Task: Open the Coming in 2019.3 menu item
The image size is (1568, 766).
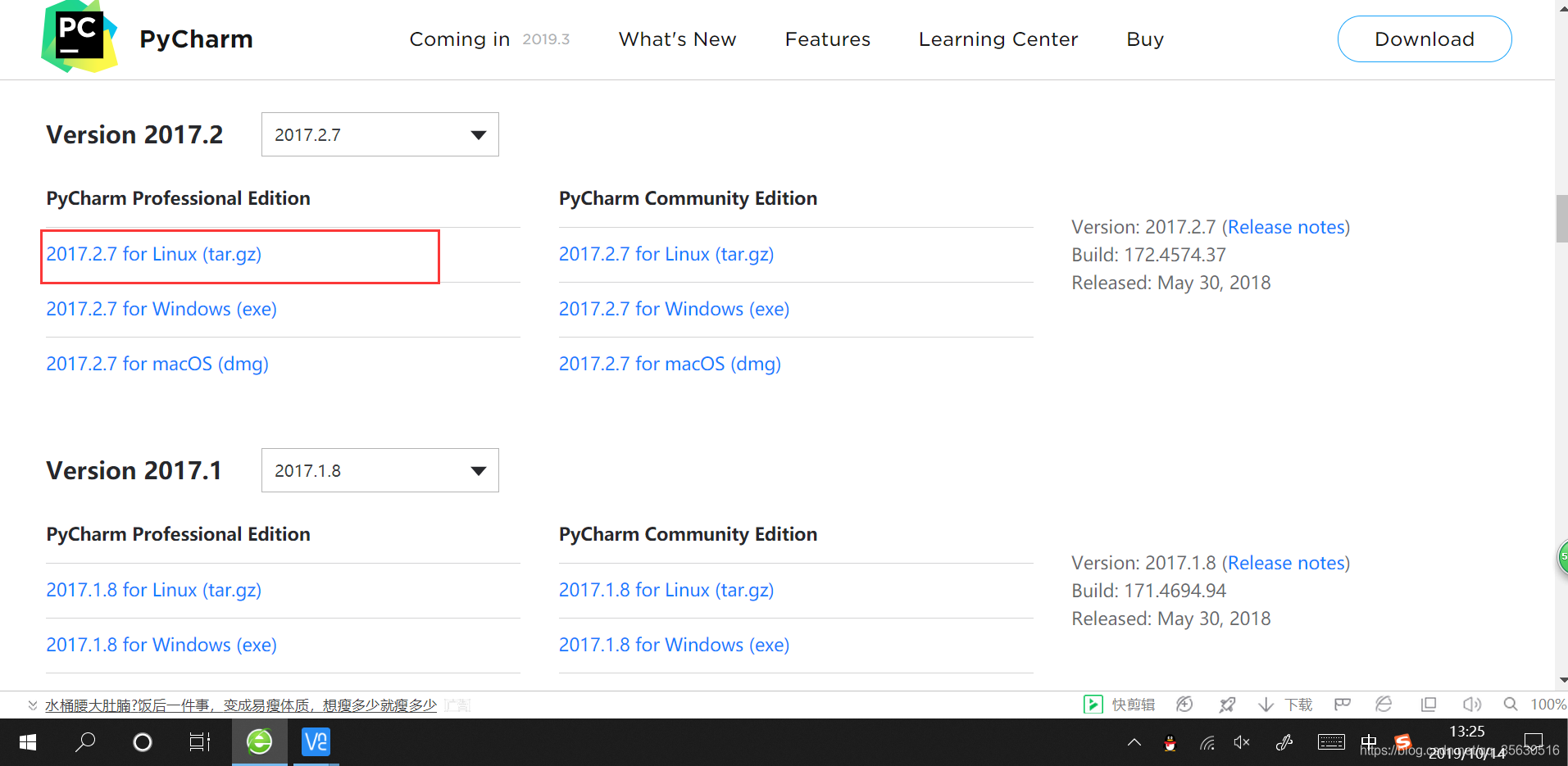Action: pyautogui.click(x=489, y=39)
